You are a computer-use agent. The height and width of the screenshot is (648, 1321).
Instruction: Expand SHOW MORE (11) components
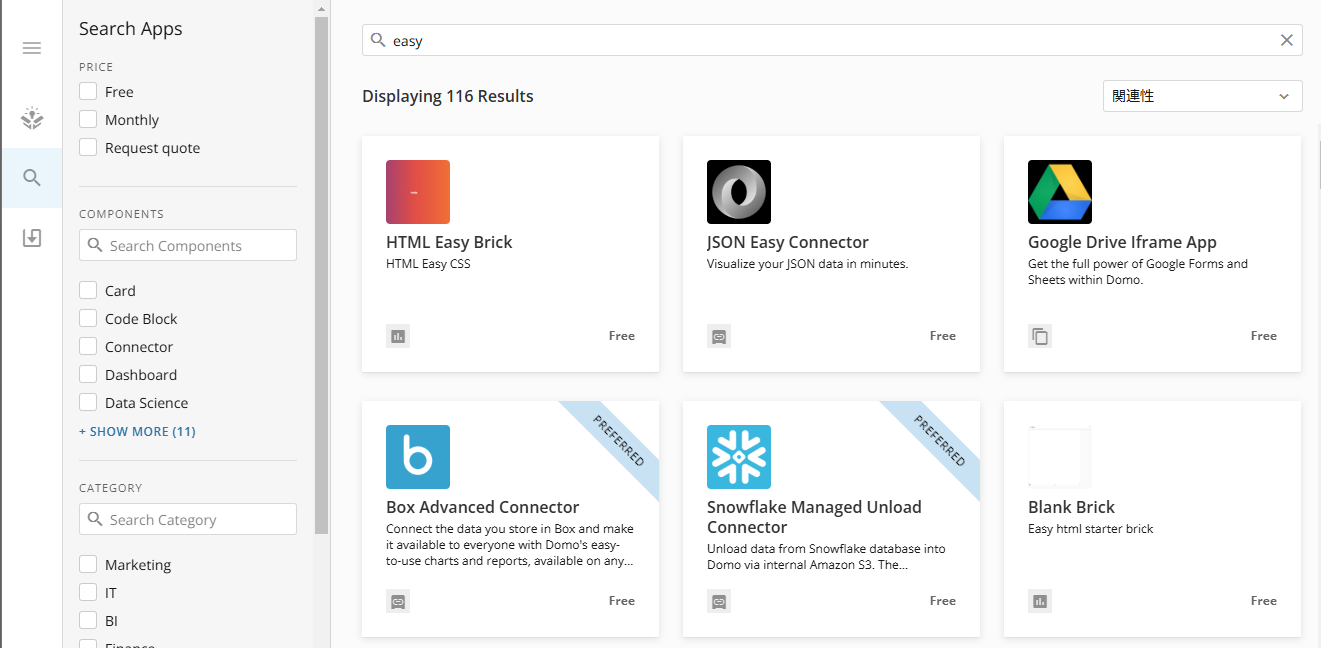point(137,432)
